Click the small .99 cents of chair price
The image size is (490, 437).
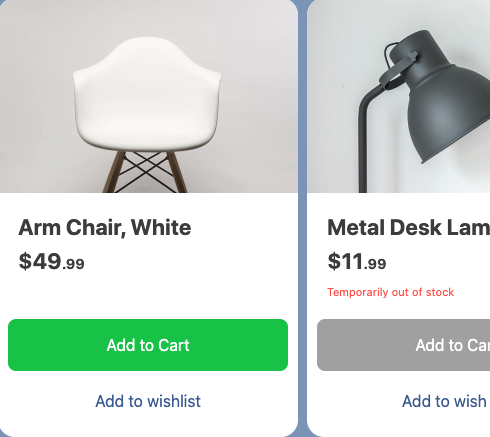click(73, 264)
